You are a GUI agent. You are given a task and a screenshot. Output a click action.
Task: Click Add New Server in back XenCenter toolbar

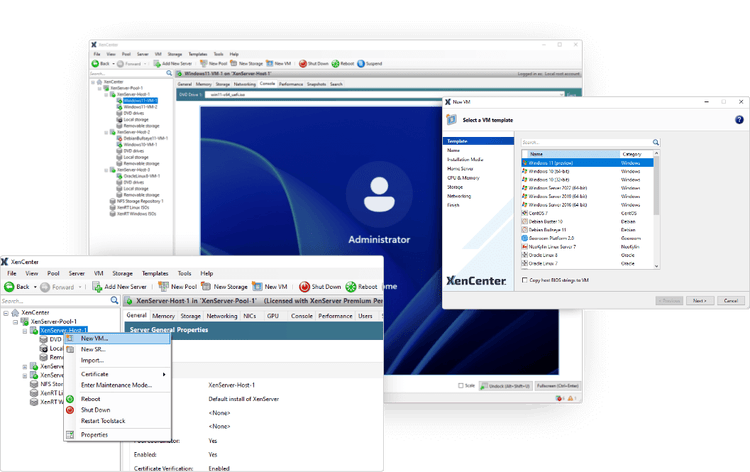pos(173,64)
